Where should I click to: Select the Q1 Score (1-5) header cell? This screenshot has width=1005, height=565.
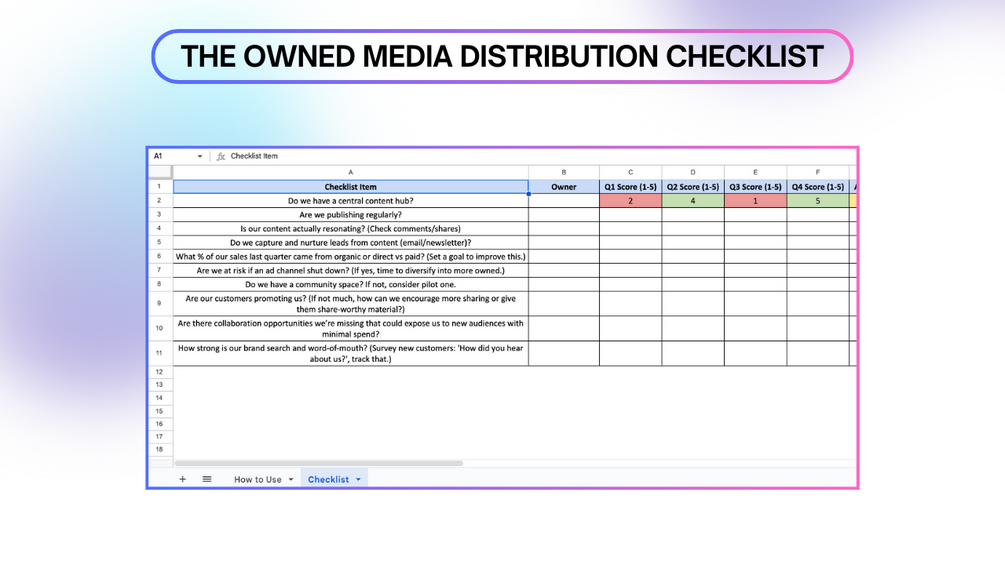tap(631, 187)
